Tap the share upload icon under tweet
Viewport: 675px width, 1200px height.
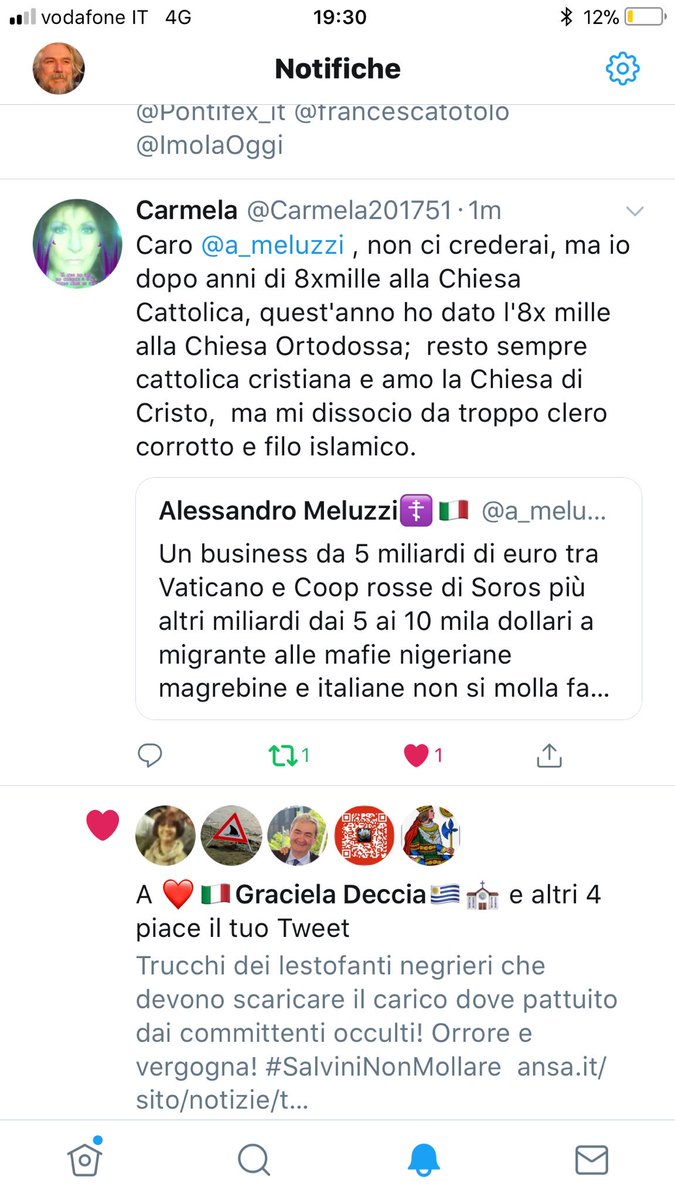549,756
